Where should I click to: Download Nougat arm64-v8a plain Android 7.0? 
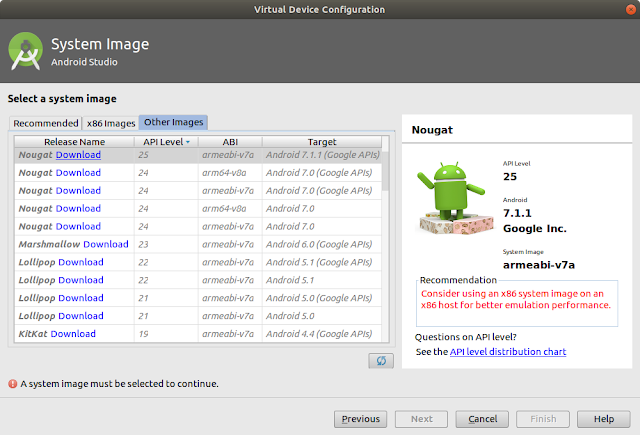(78, 209)
